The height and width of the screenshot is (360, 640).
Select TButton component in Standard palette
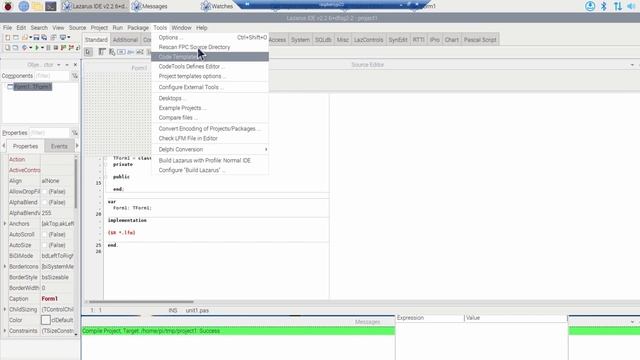(x=121, y=52)
